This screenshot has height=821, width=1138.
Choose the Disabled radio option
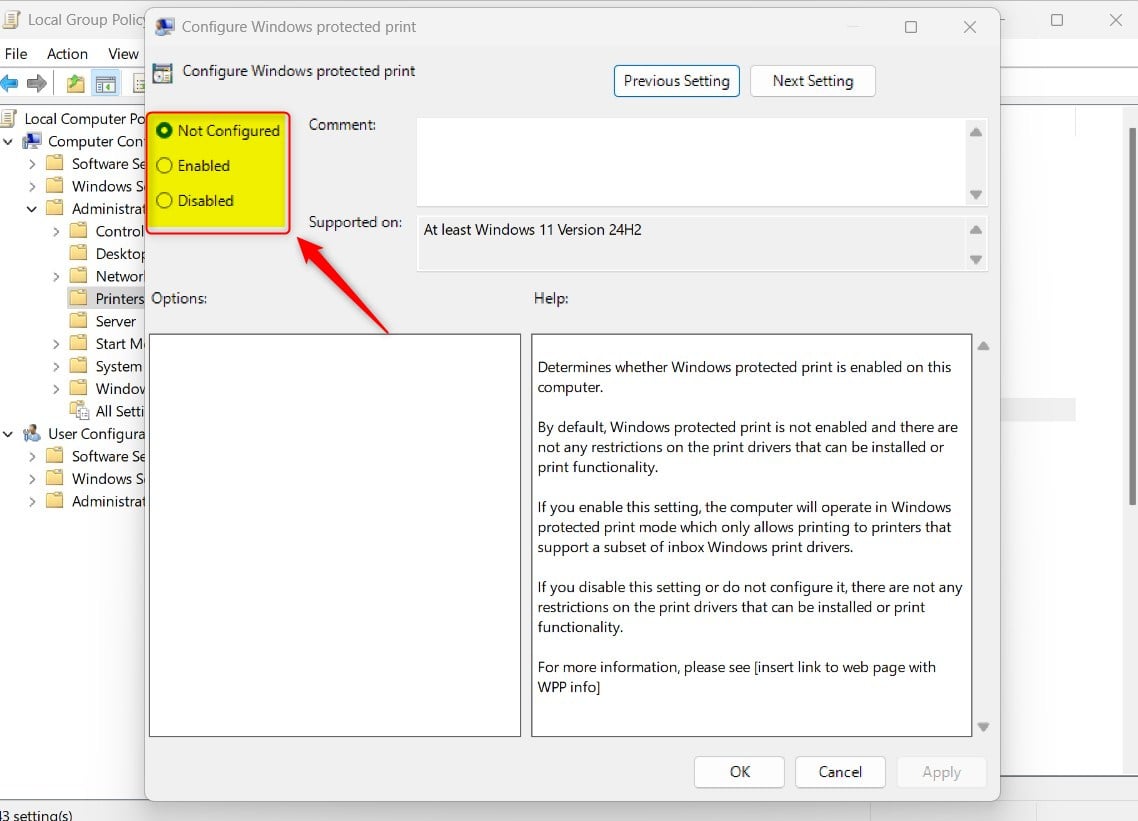coord(165,201)
